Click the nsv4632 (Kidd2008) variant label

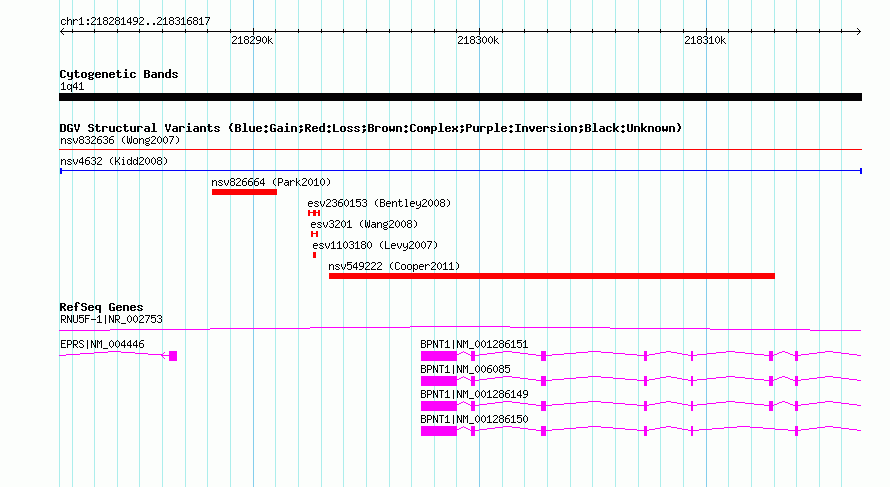[x=114, y=161]
